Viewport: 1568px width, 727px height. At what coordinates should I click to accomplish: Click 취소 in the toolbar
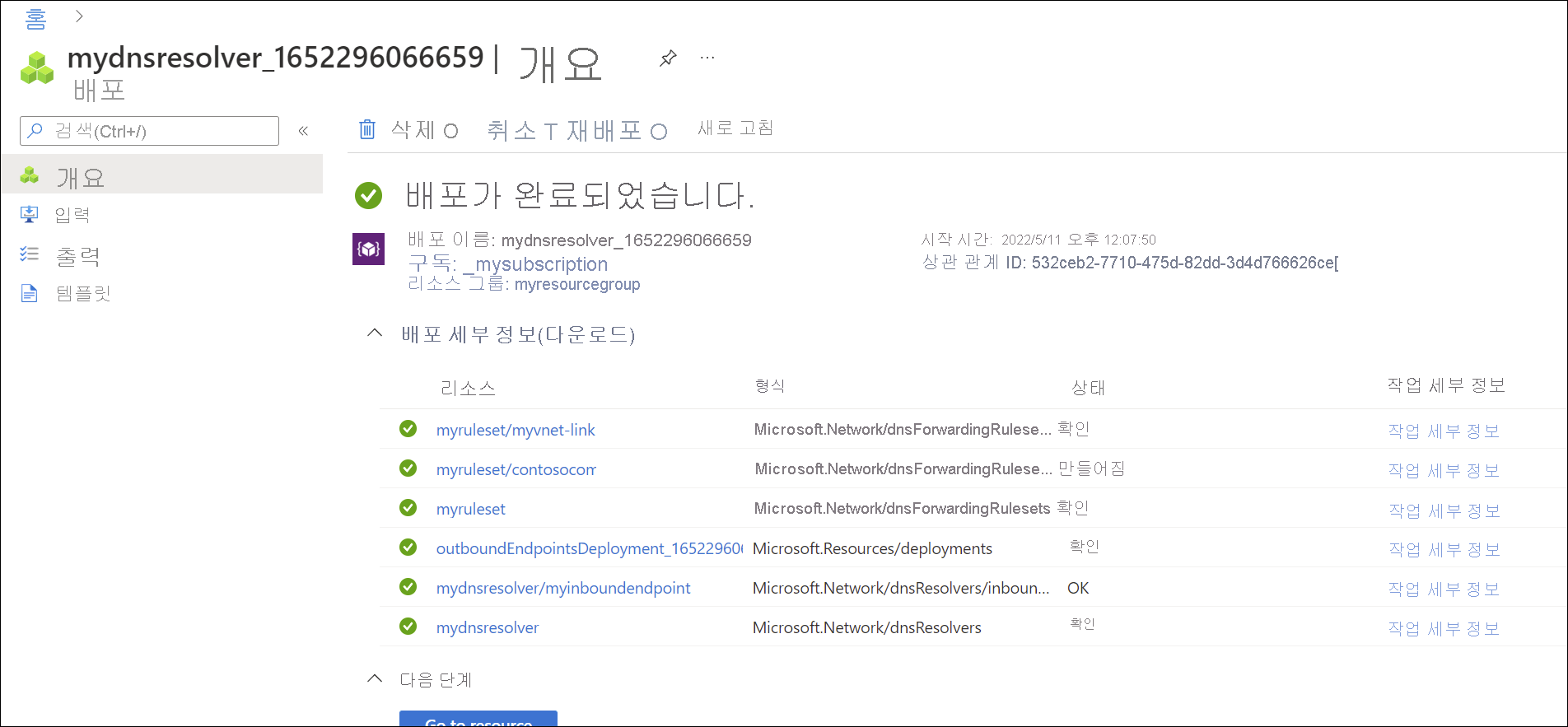click(511, 130)
